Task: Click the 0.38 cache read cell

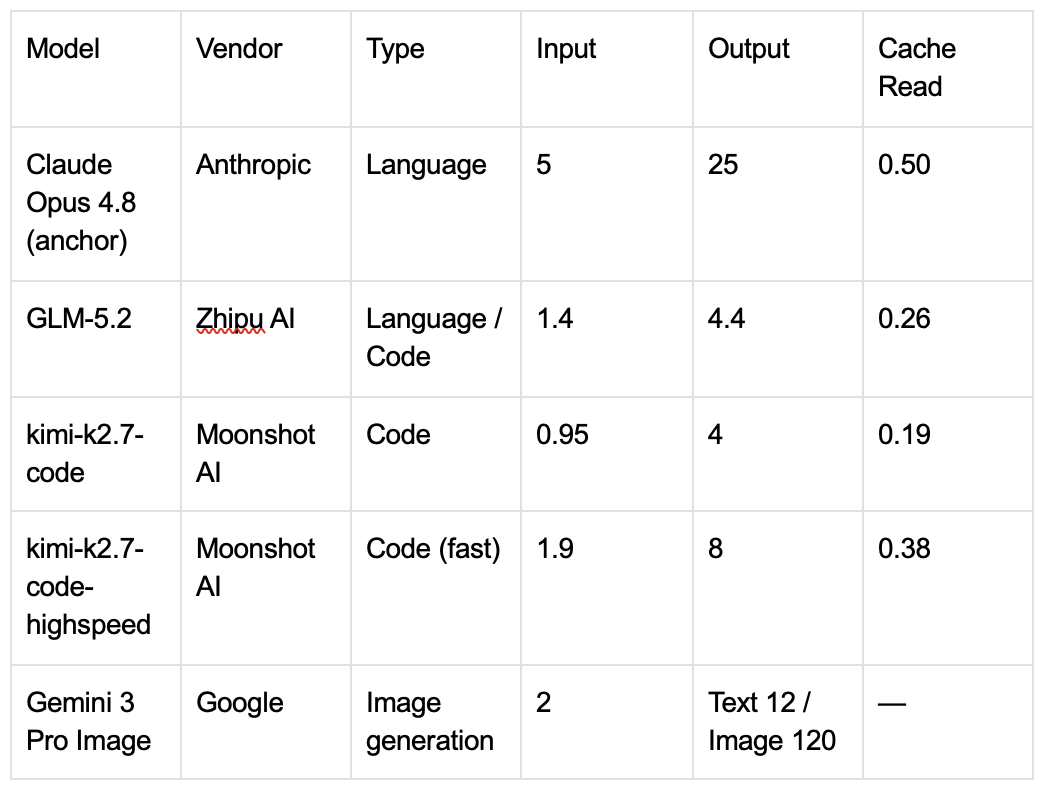Action: pos(948,587)
